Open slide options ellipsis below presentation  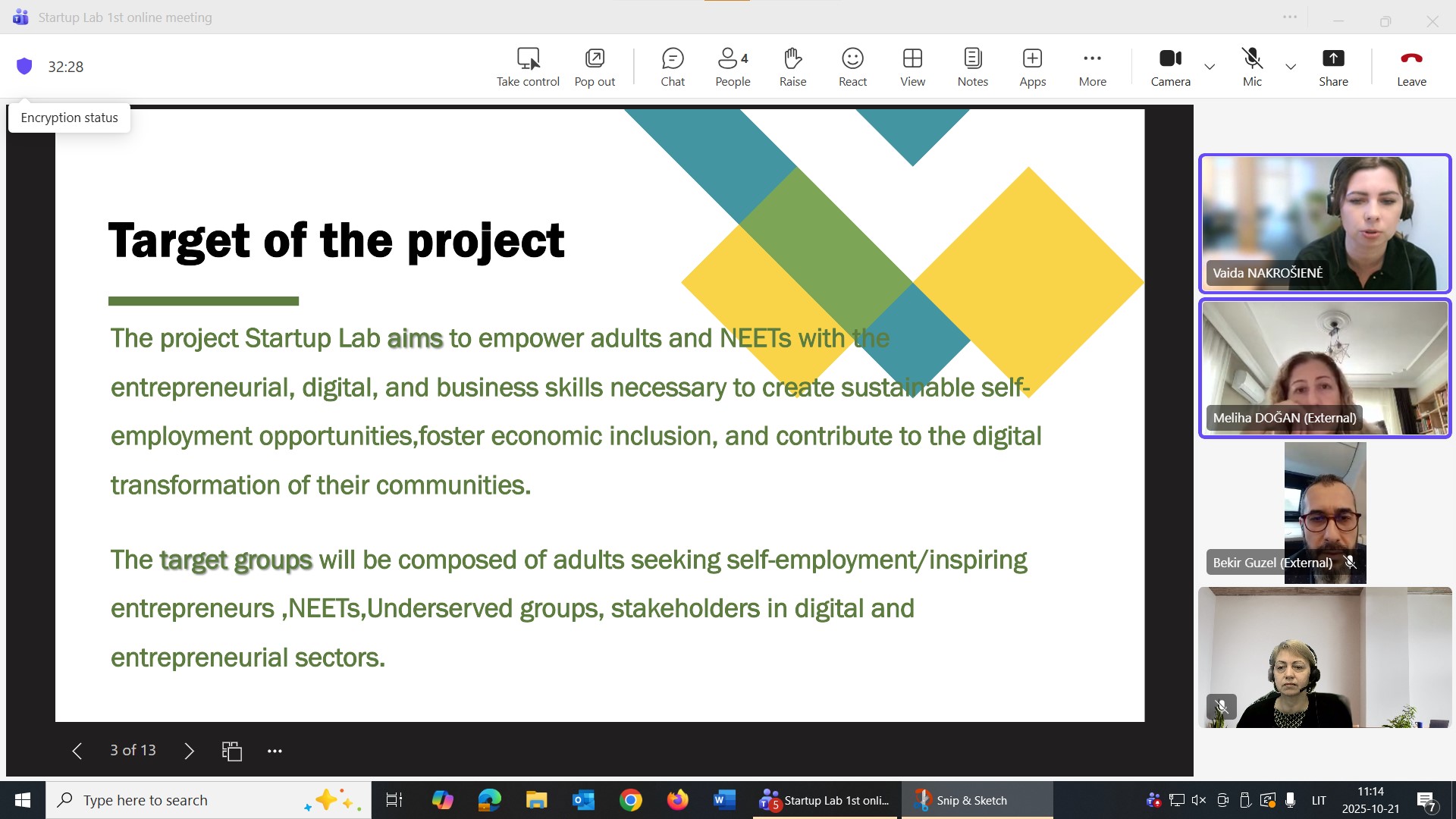click(275, 751)
